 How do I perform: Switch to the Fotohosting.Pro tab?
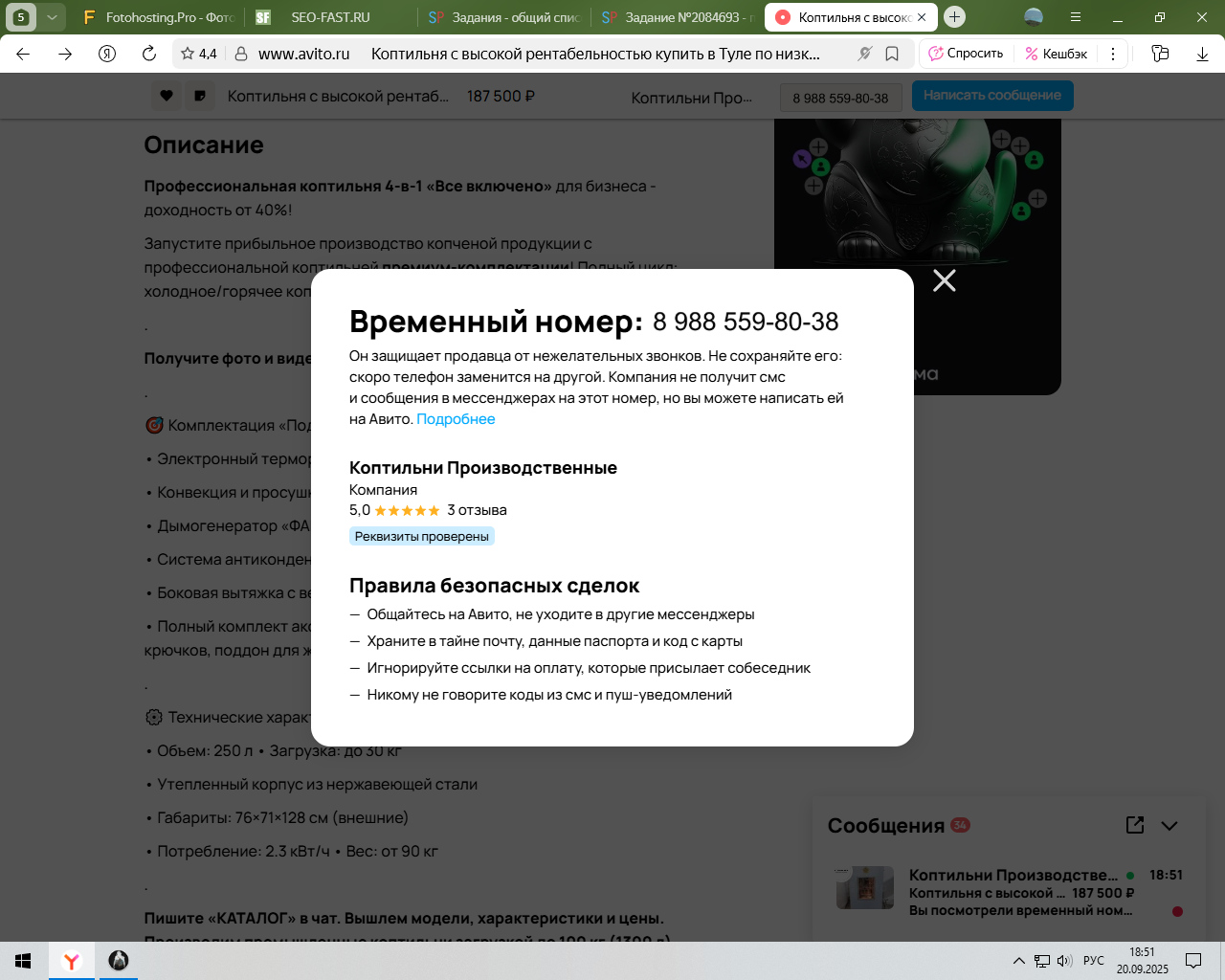158,17
